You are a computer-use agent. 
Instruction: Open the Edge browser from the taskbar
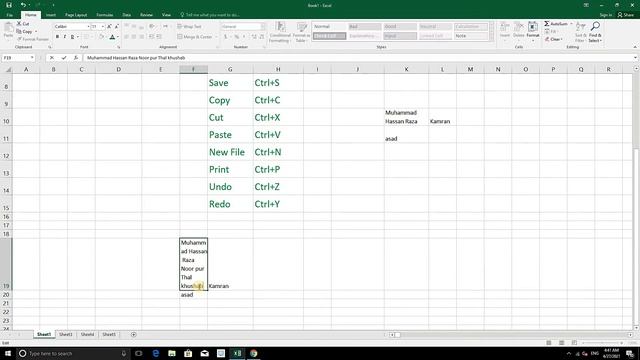[x=156, y=353]
